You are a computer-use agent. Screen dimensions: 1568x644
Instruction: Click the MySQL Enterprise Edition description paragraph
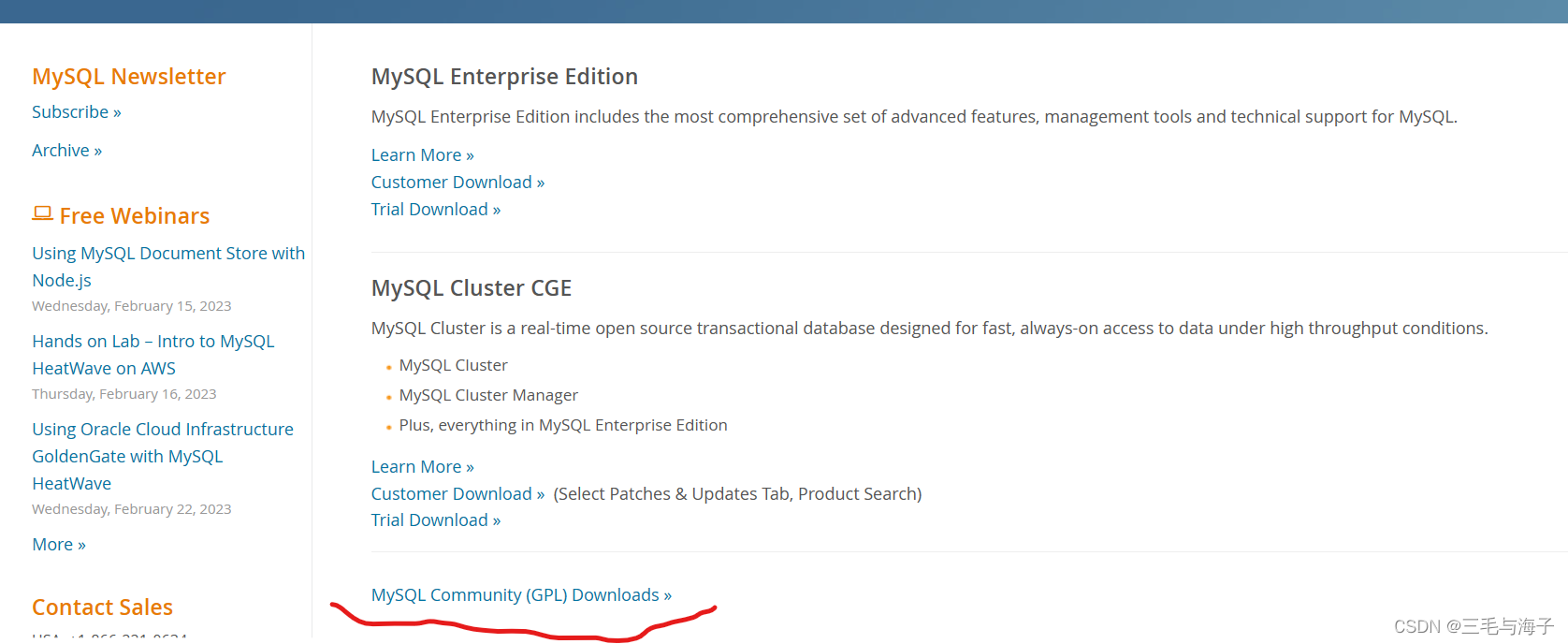914,117
